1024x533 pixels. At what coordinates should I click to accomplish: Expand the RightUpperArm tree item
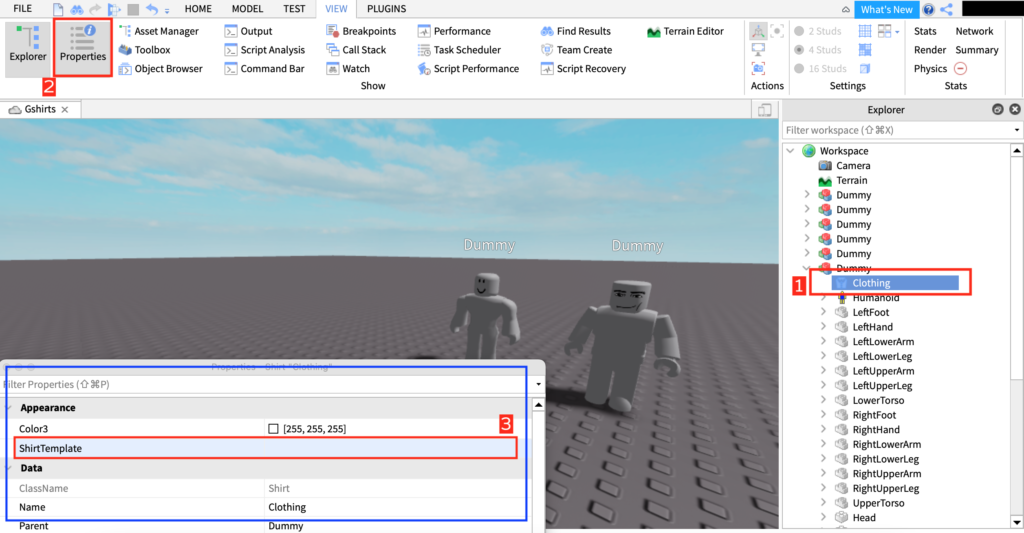(823, 474)
